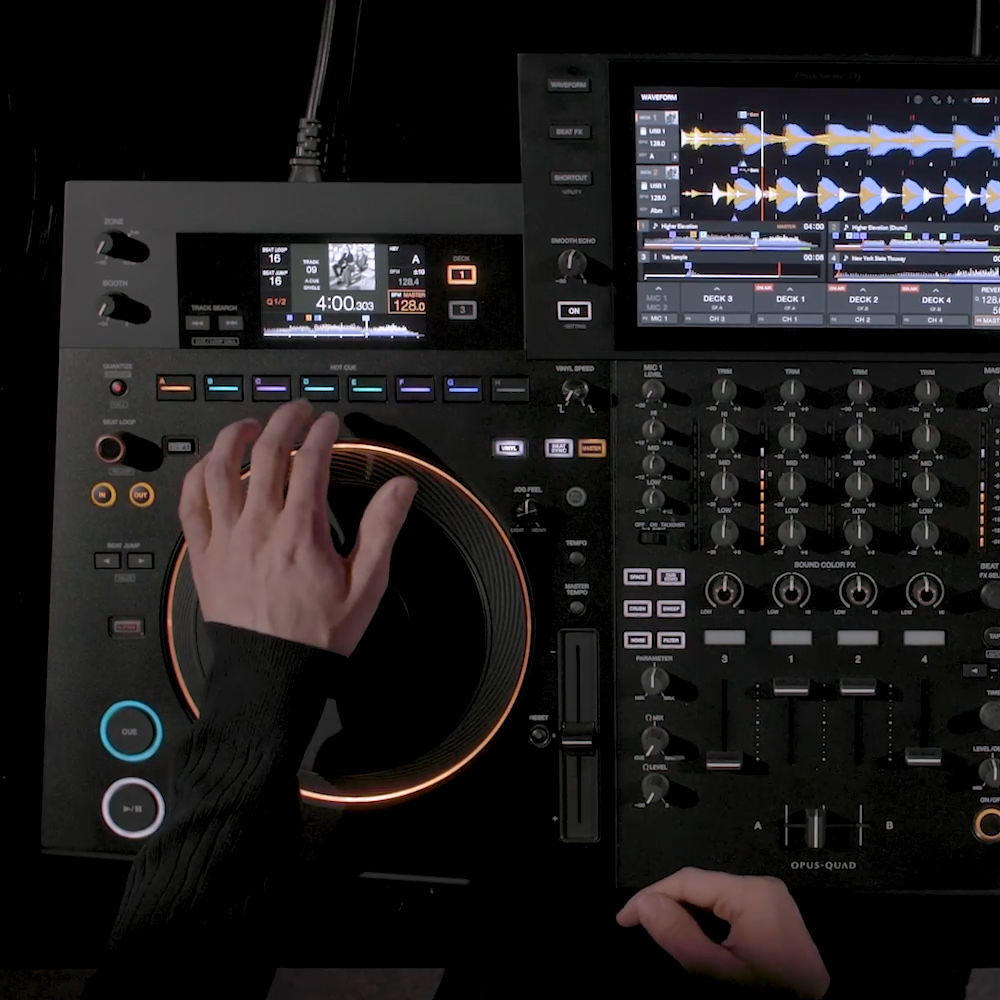Select the FILTER Sound Color FX button

(671, 640)
